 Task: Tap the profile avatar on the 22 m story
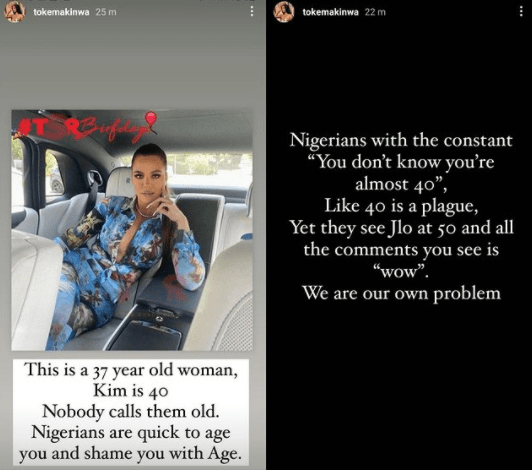pyautogui.click(x=284, y=12)
